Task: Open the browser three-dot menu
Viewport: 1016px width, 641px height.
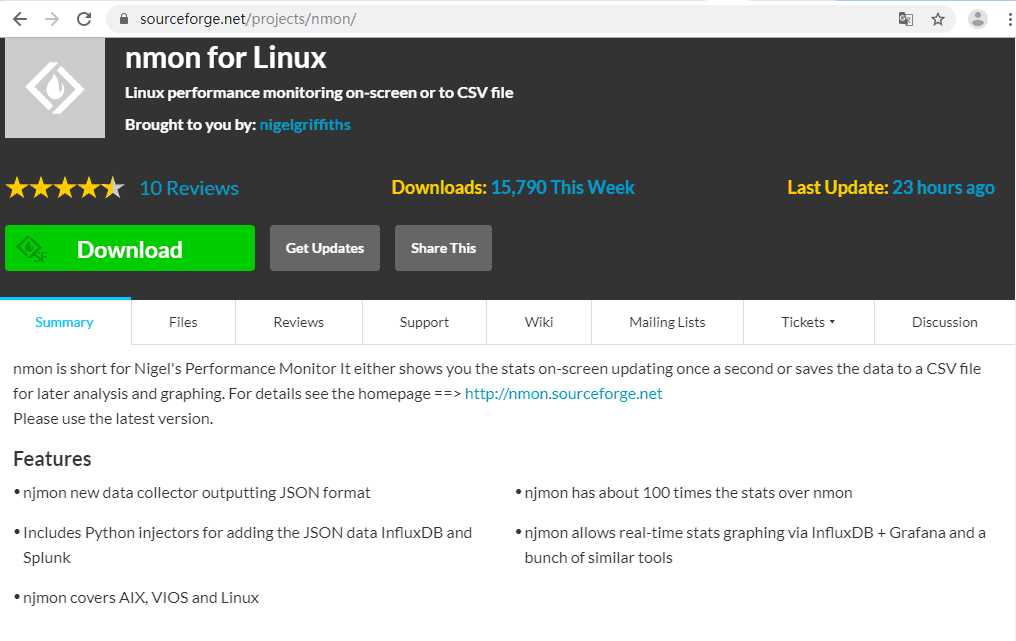Action: [x=1010, y=19]
